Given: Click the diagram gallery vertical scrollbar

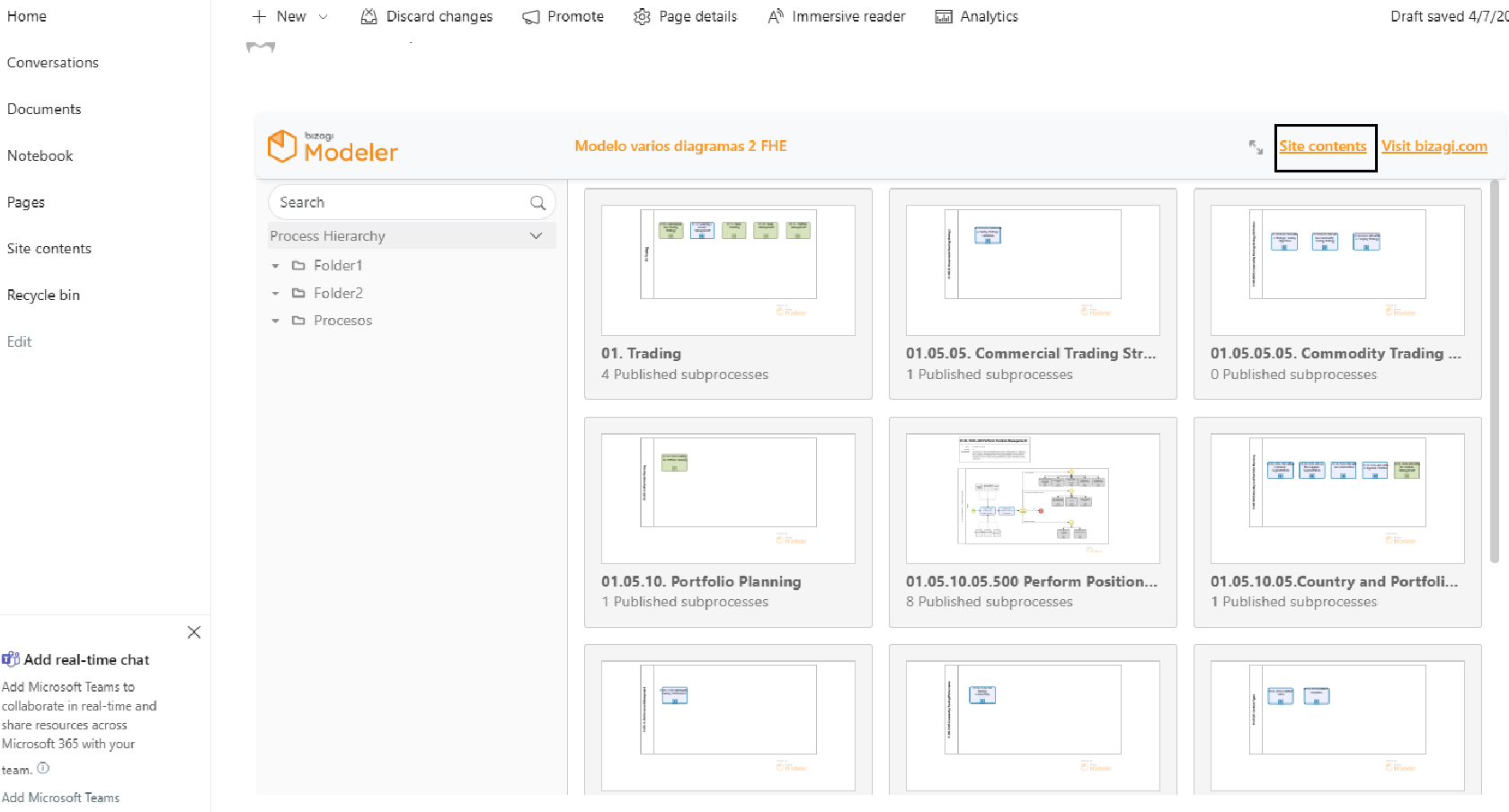Looking at the screenshot, I should click(x=1494, y=371).
